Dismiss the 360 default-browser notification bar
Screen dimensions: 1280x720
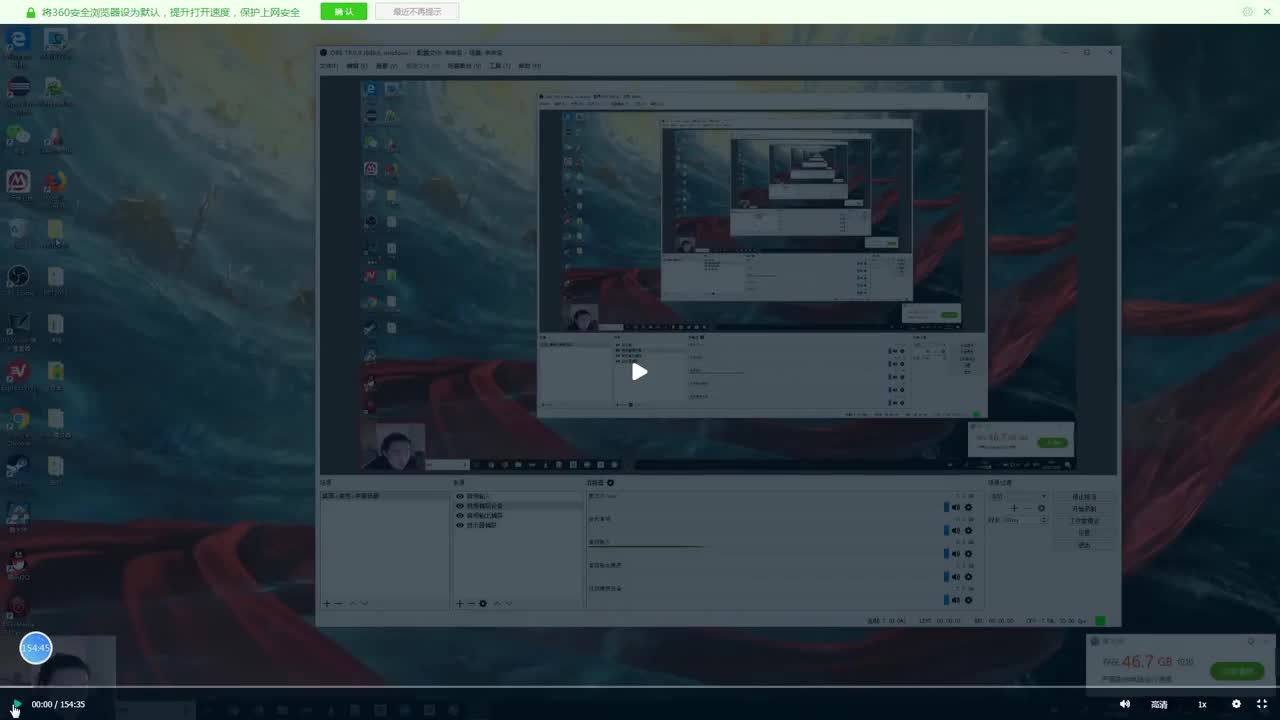(x=1269, y=12)
